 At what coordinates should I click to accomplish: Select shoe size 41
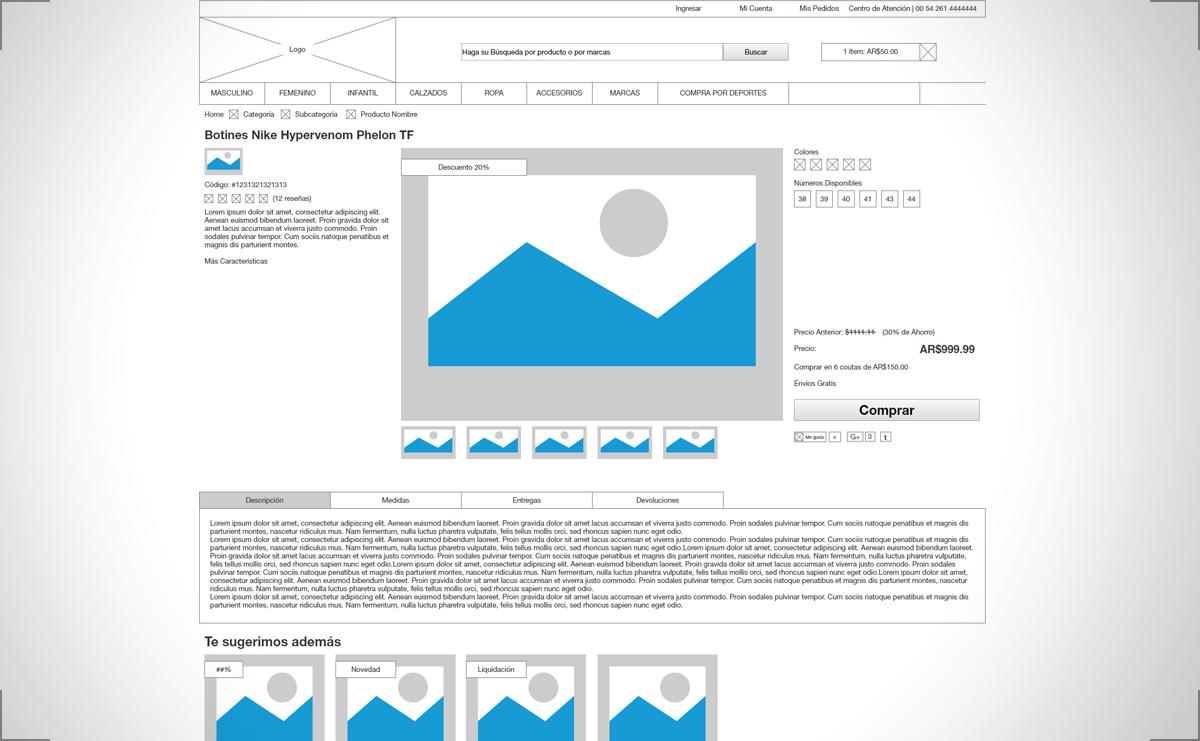[x=868, y=199]
